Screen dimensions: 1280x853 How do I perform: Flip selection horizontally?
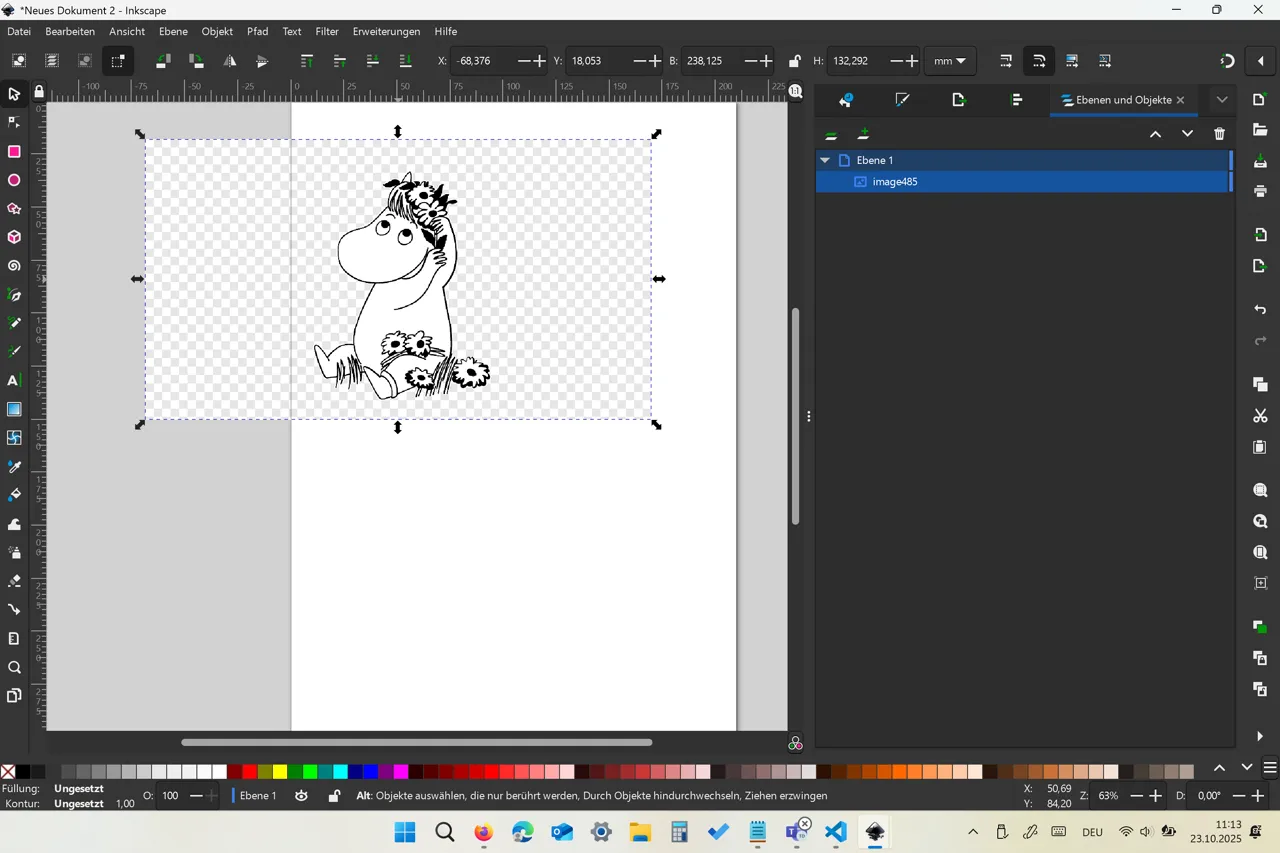pyautogui.click(x=229, y=61)
